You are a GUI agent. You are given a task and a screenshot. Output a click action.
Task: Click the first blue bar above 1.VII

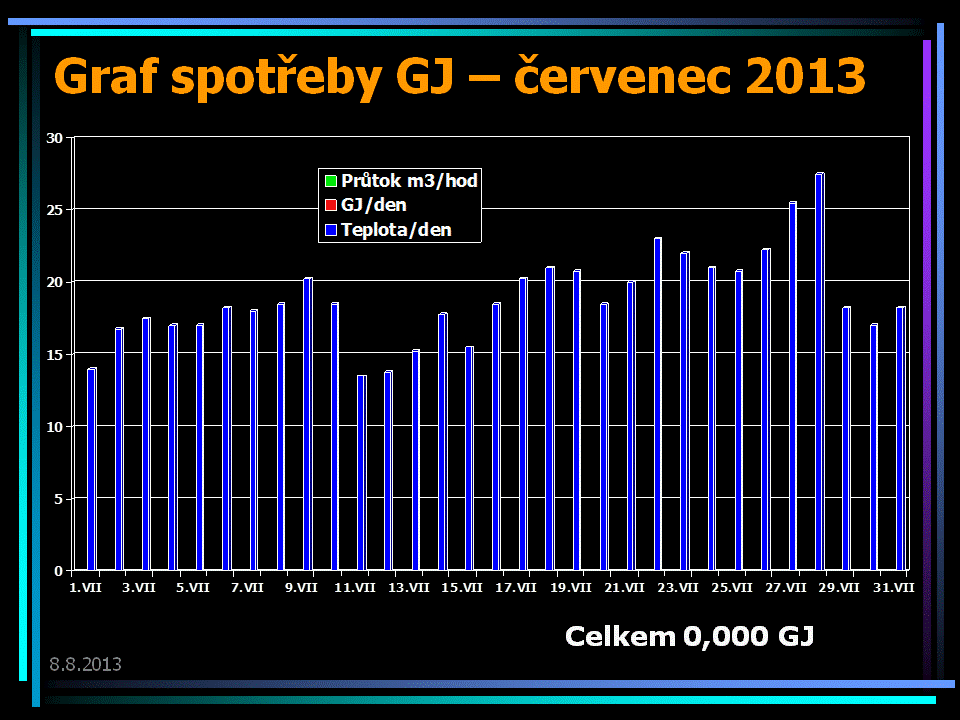coord(92,470)
